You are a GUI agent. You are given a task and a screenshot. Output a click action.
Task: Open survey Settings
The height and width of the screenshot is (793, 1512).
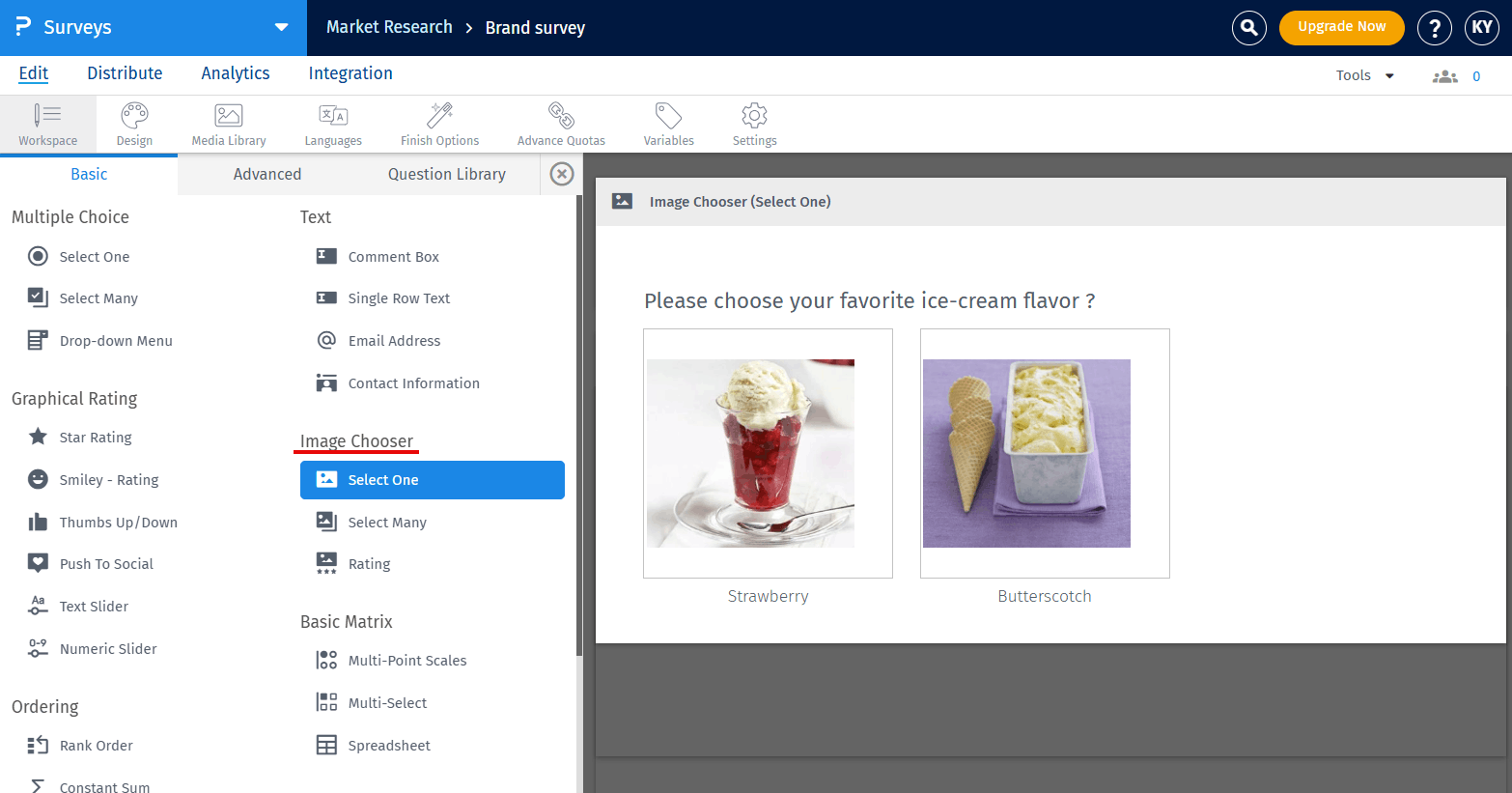pyautogui.click(x=754, y=124)
